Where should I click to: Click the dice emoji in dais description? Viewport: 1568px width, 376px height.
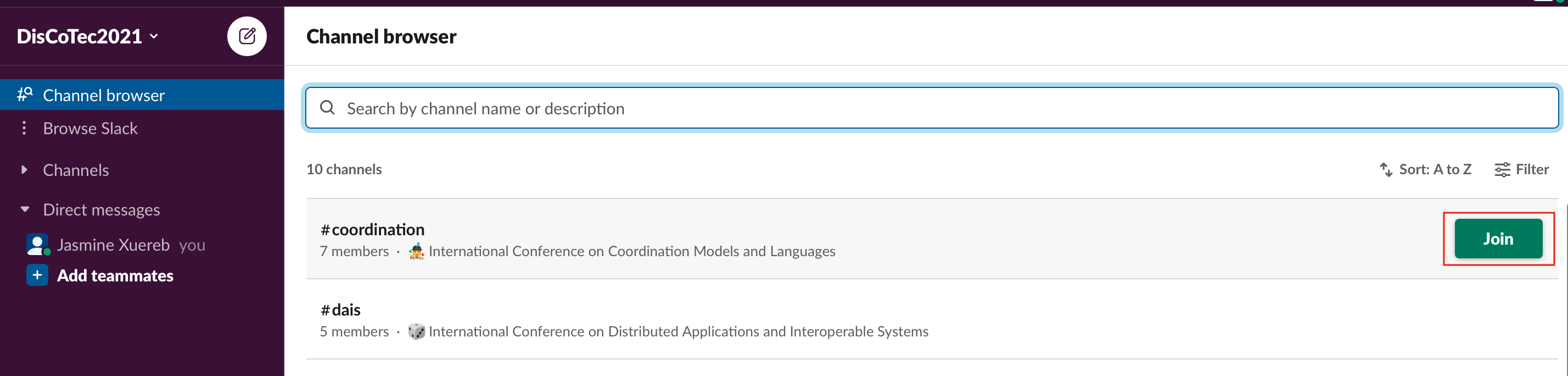(x=417, y=331)
